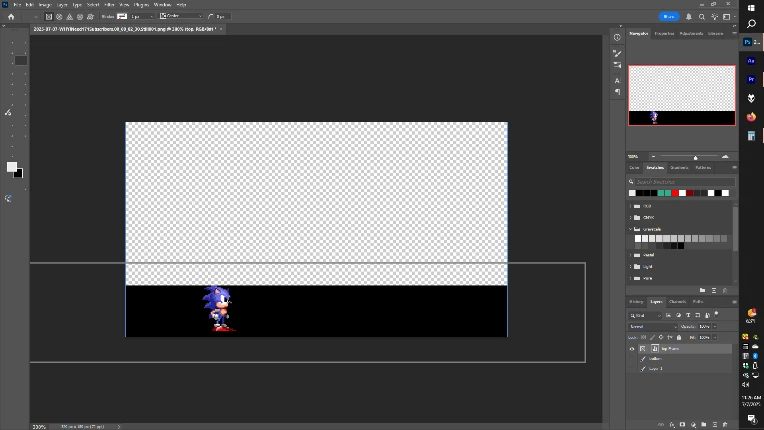Screen dimensions: 764x430
Task: Switch to the Channels tab
Action: click(x=677, y=302)
